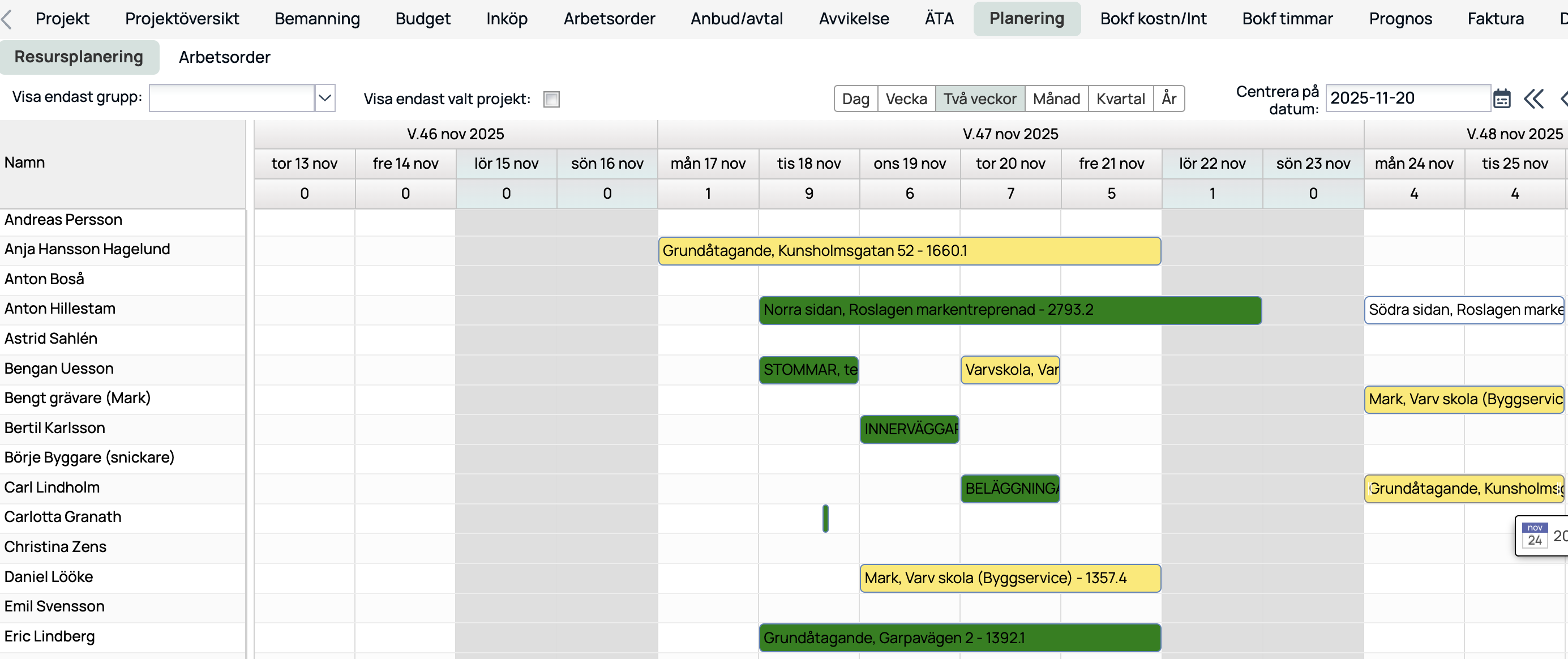The width and height of the screenshot is (1568, 659).
Task: Switch to the Budget tab
Action: (x=422, y=19)
